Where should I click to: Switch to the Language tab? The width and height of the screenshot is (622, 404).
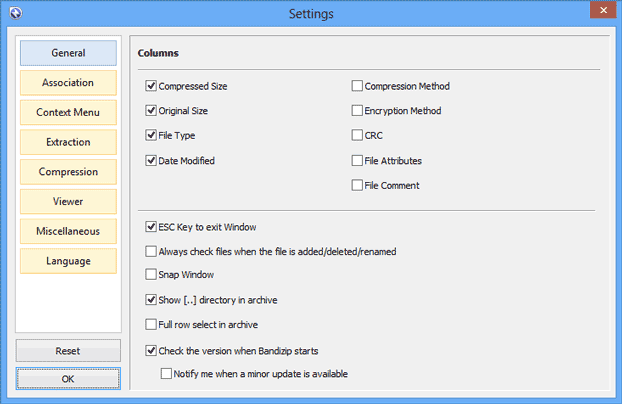click(x=68, y=261)
